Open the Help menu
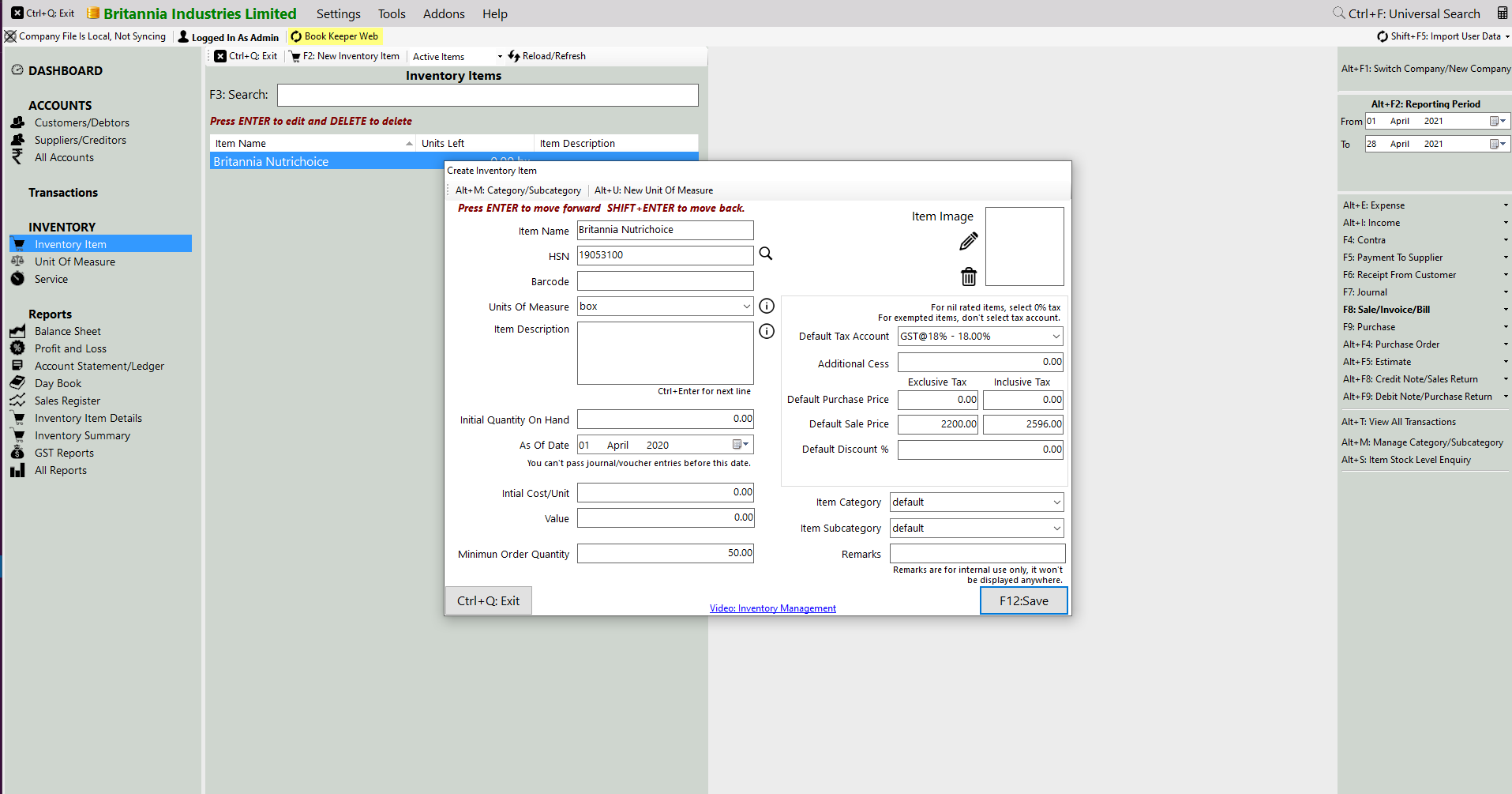This screenshot has height=794, width=1512. 495,14
